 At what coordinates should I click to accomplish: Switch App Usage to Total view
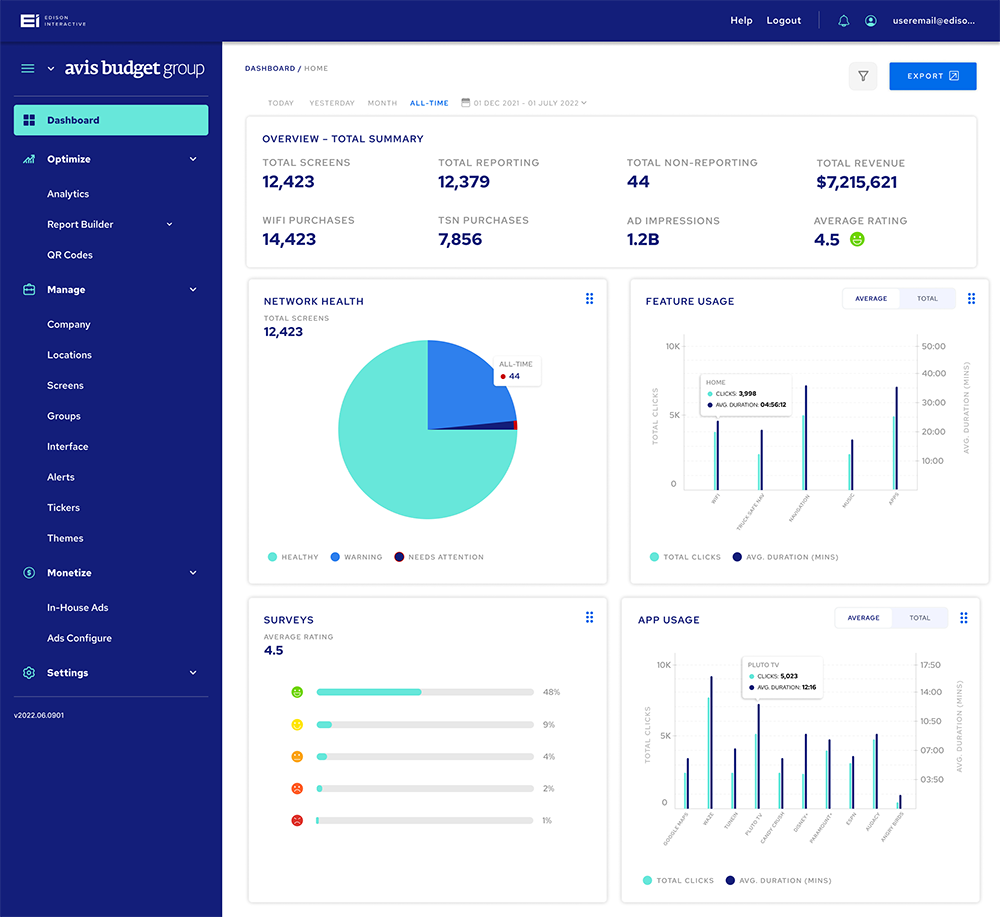(x=919, y=618)
